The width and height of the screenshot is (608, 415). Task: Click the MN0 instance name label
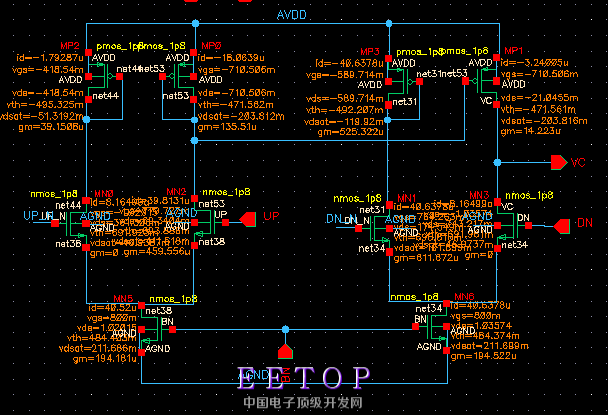104,194
